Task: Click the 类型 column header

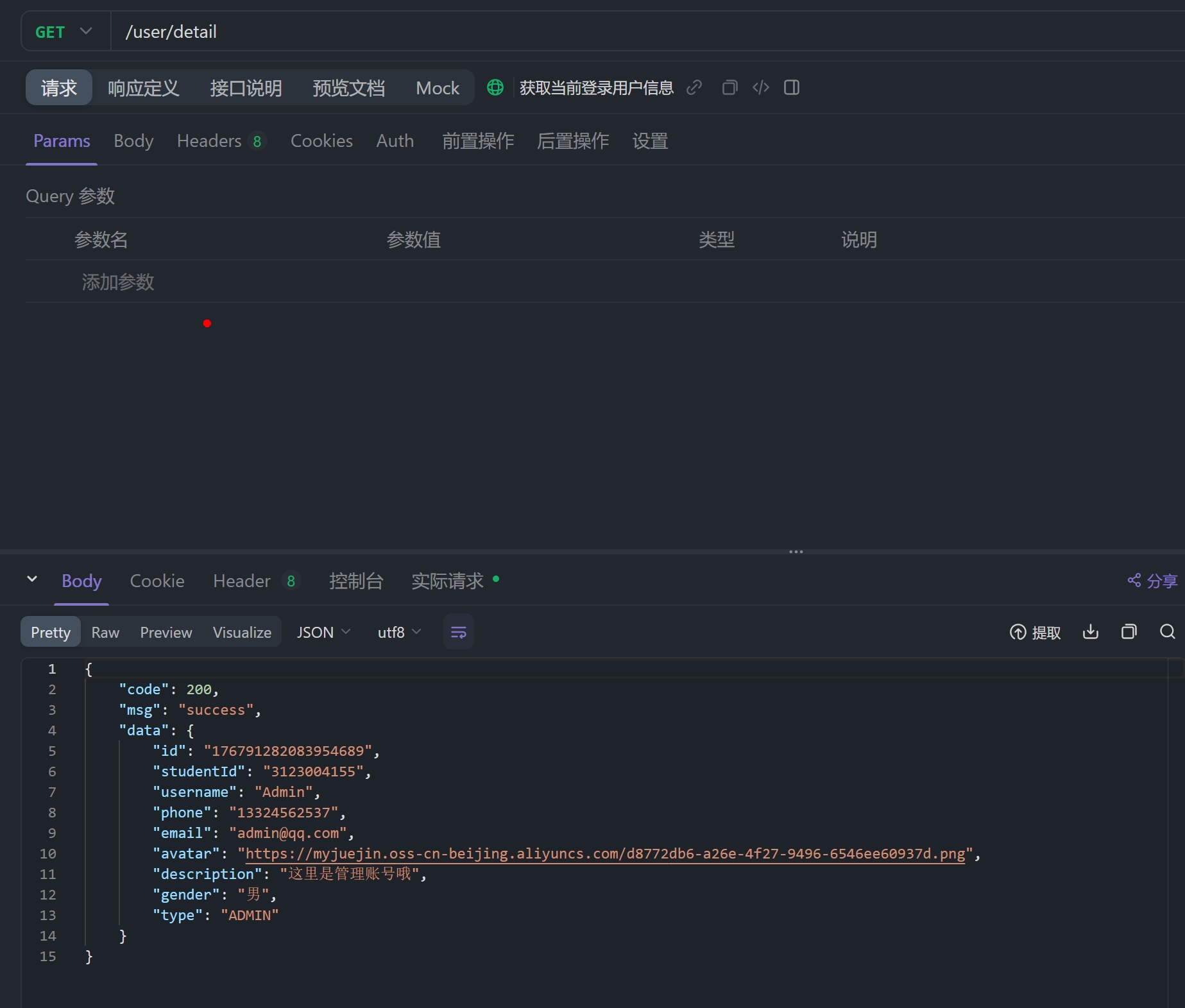Action: (717, 239)
